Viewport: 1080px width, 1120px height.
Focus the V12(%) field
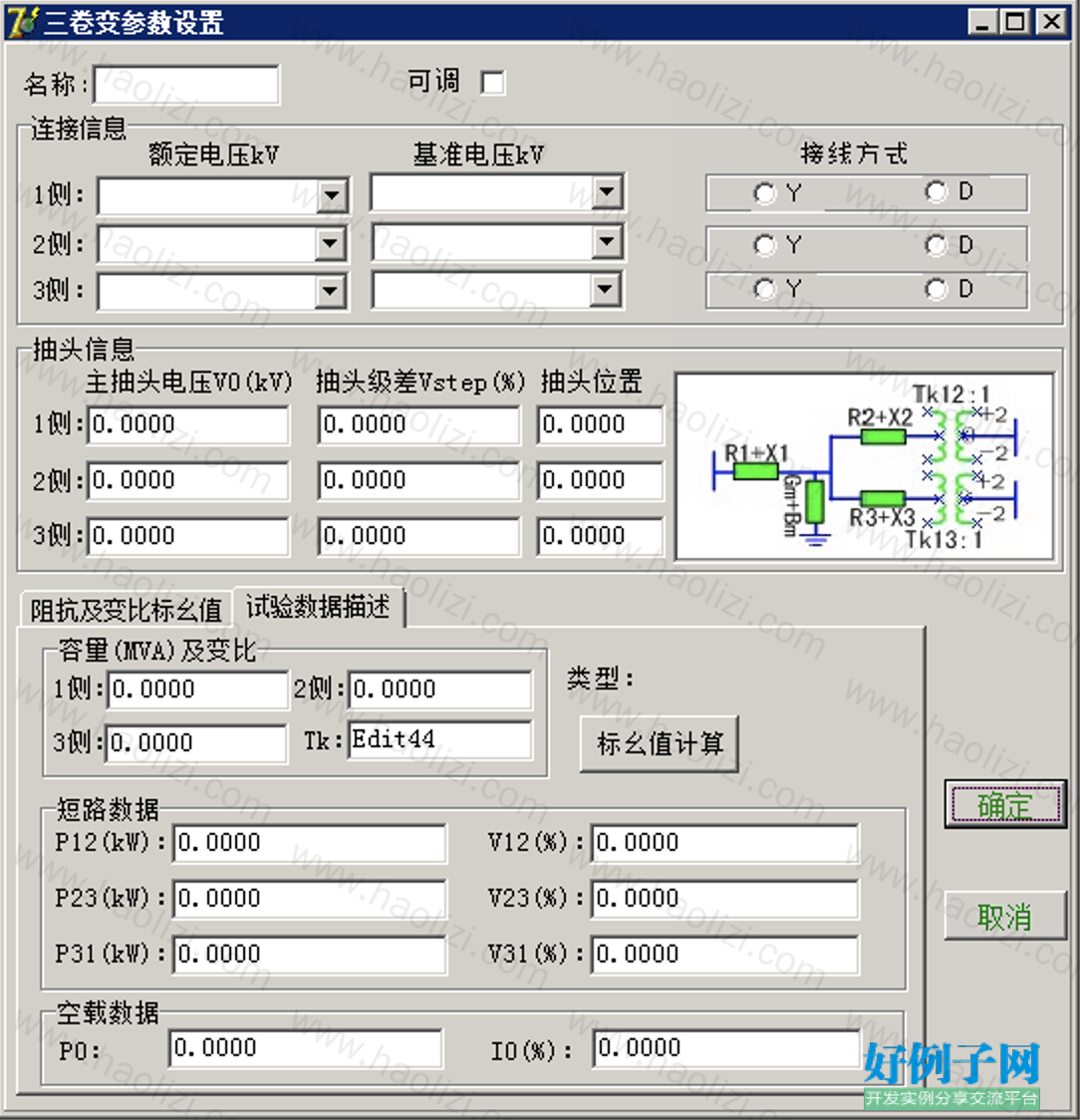[x=725, y=844]
